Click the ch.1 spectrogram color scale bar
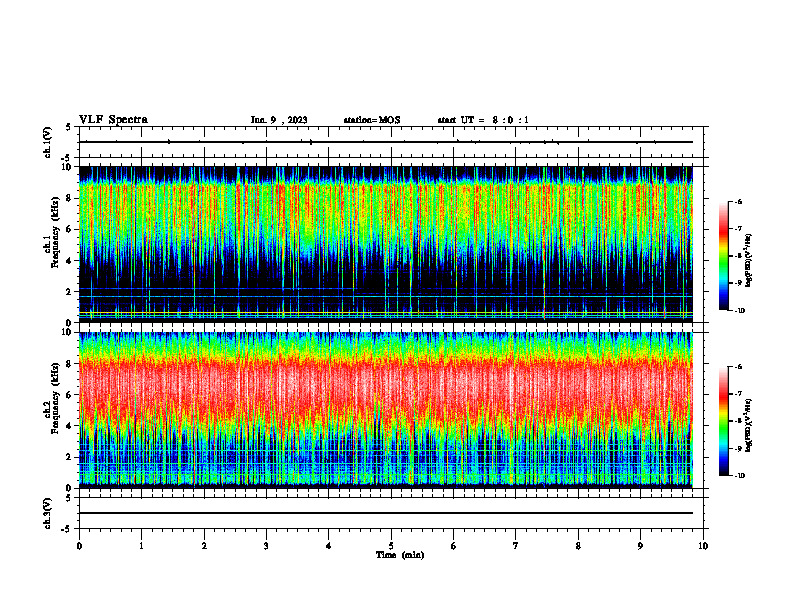This screenshot has height=612, width=792. [723, 256]
